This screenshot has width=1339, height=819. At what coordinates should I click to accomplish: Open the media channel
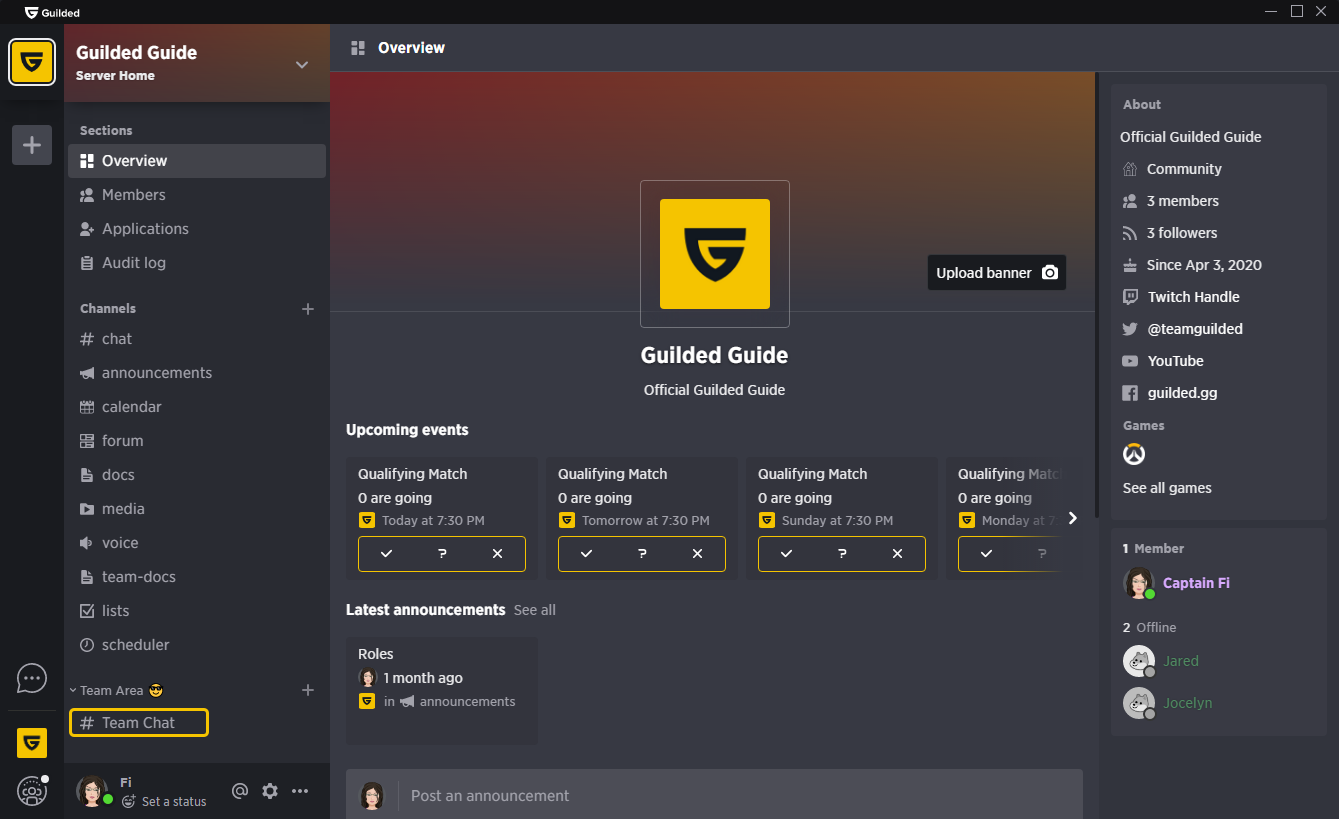point(197,509)
